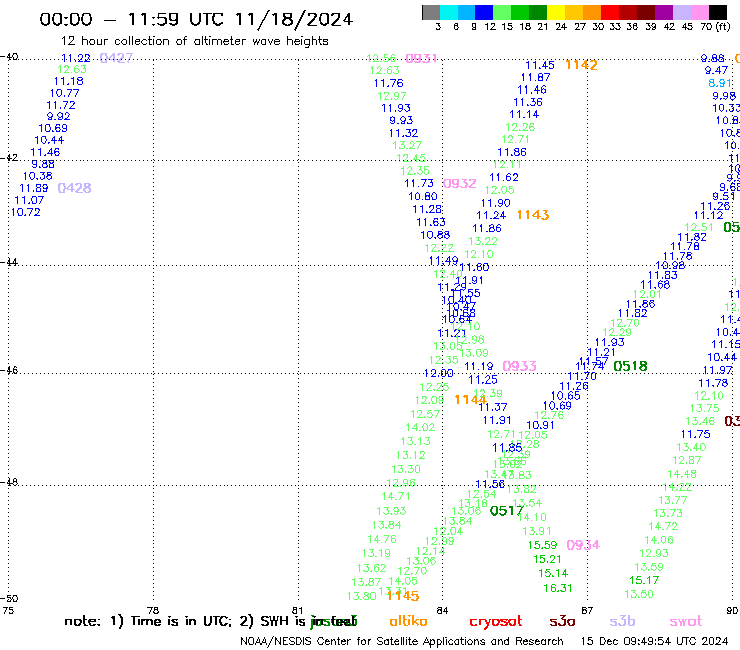740x650 pixels.
Task: Click the purple swatch in the color scale
Action: pos(664,12)
